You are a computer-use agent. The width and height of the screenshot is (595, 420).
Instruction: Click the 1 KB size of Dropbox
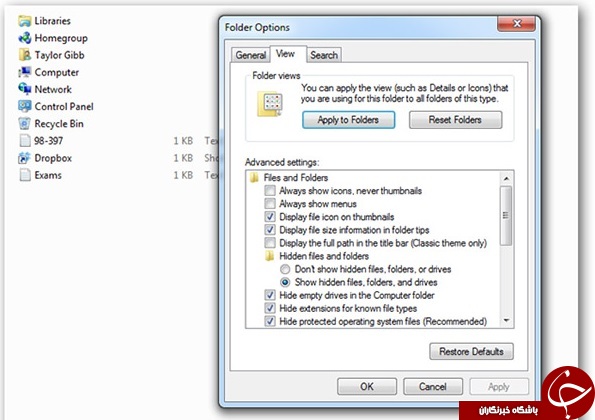[x=183, y=158]
